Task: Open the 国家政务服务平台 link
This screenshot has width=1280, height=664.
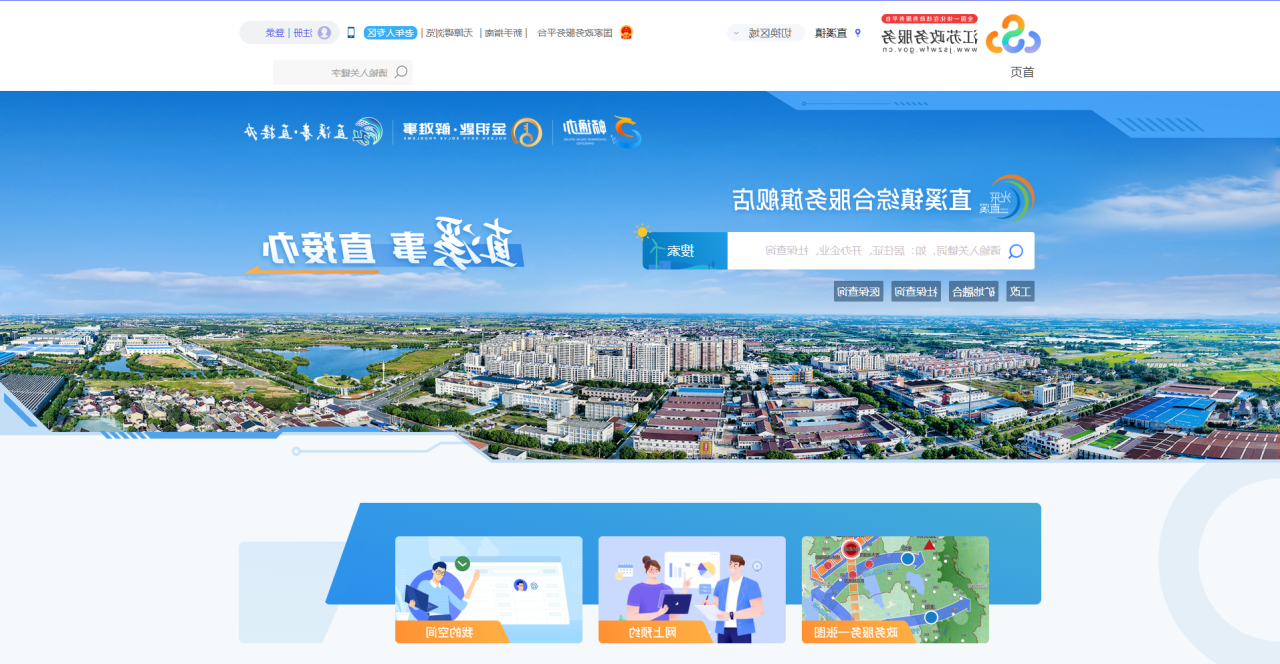Action: (x=575, y=33)
